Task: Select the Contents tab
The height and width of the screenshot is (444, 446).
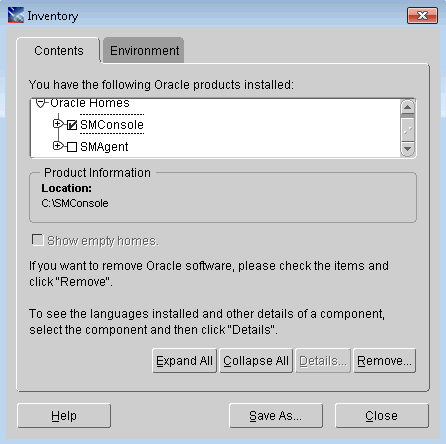Action: tap(59, 51)
